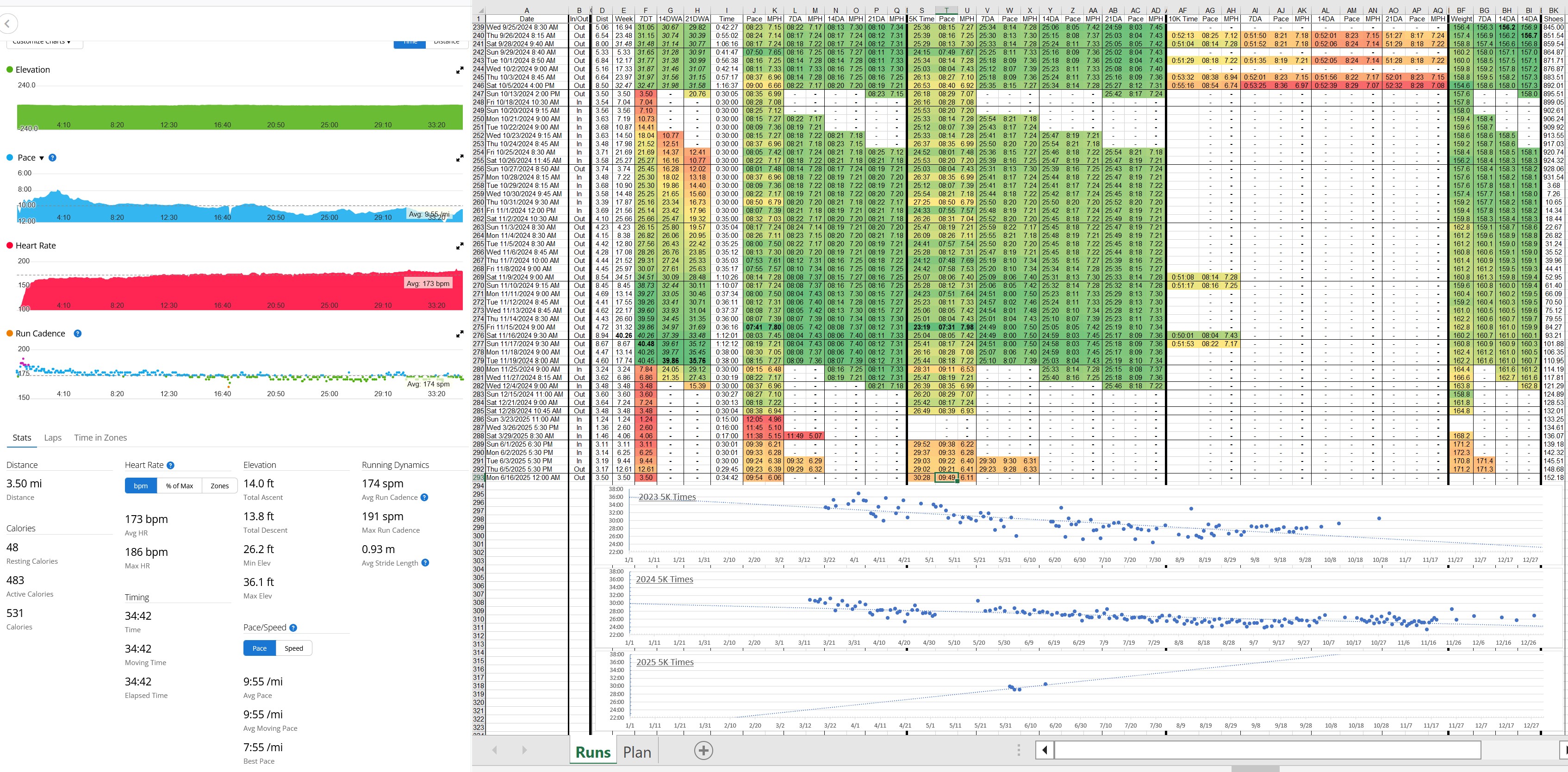Click the 'Avg: 173 bpm' chart label
This screenshot has height=772, width=1568.
(x=428, y=284)
